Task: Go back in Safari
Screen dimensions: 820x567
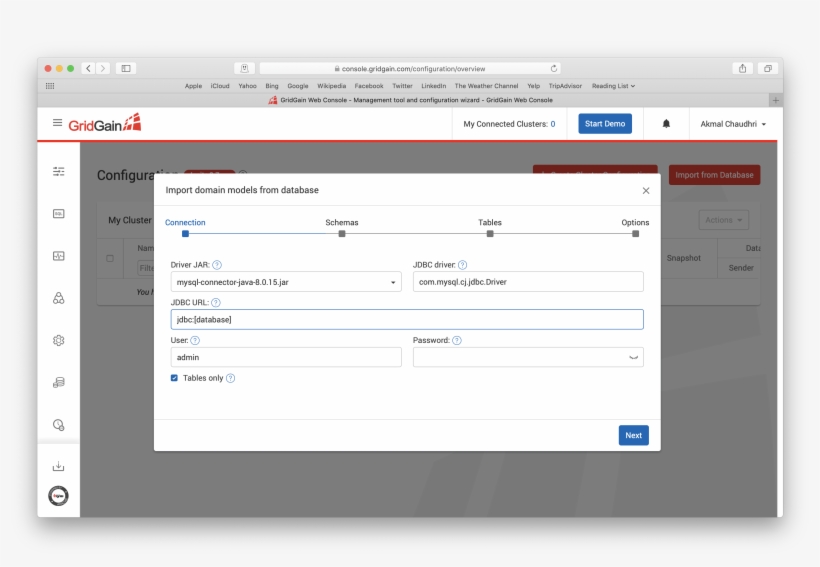Action: (x=88, y=69)
